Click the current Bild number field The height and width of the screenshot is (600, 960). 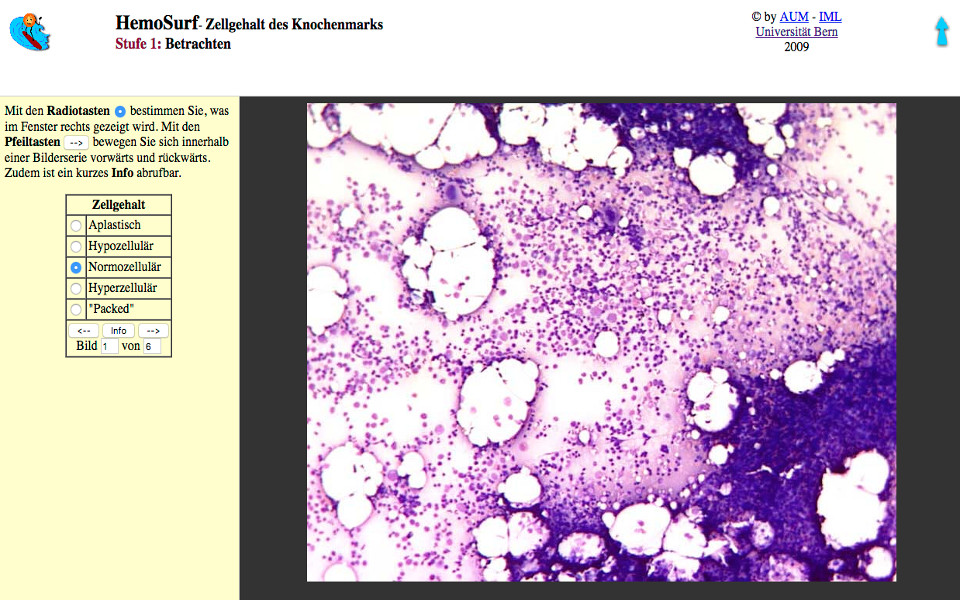109,346
